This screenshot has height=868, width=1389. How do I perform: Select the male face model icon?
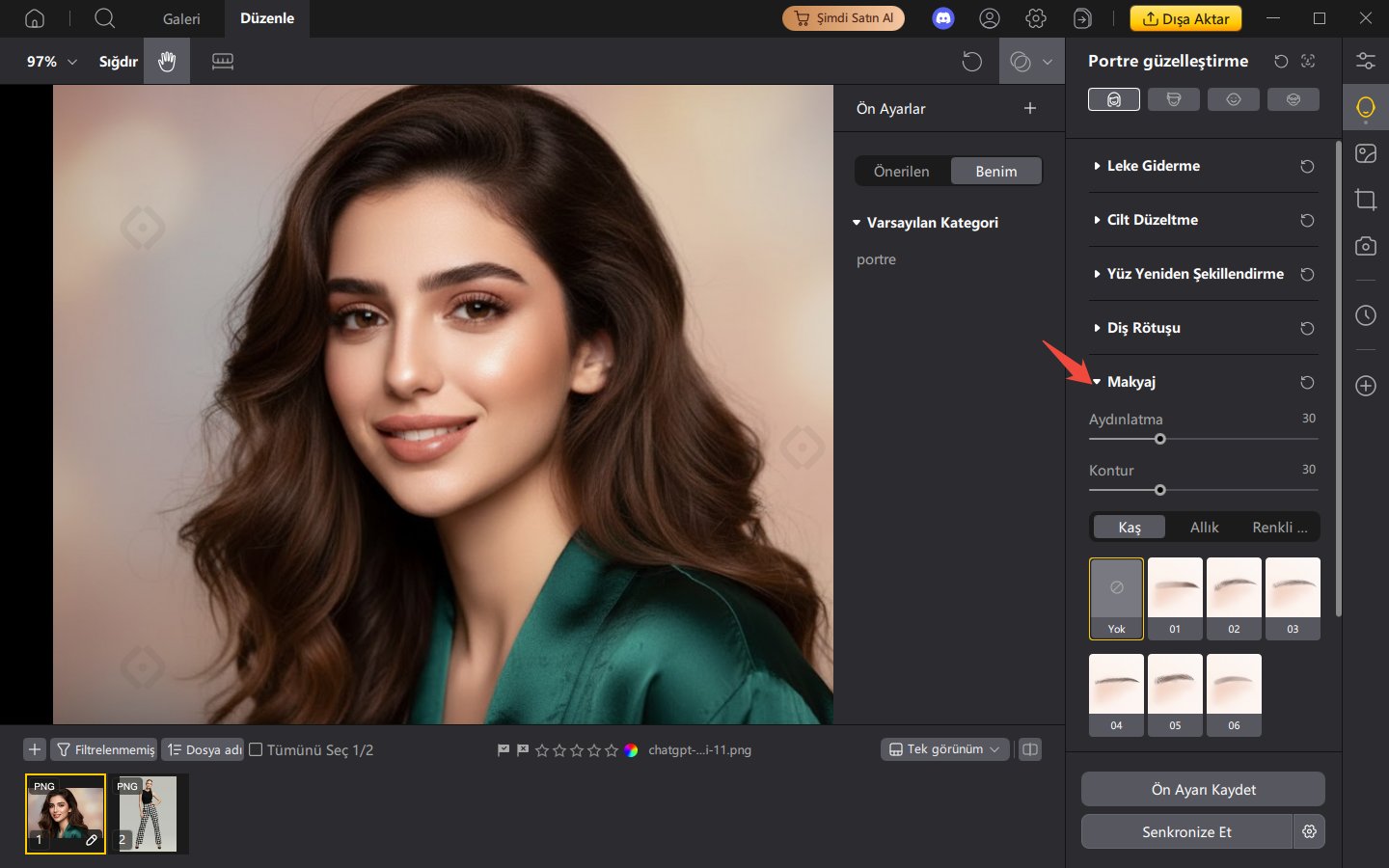tap(1174, 98)
